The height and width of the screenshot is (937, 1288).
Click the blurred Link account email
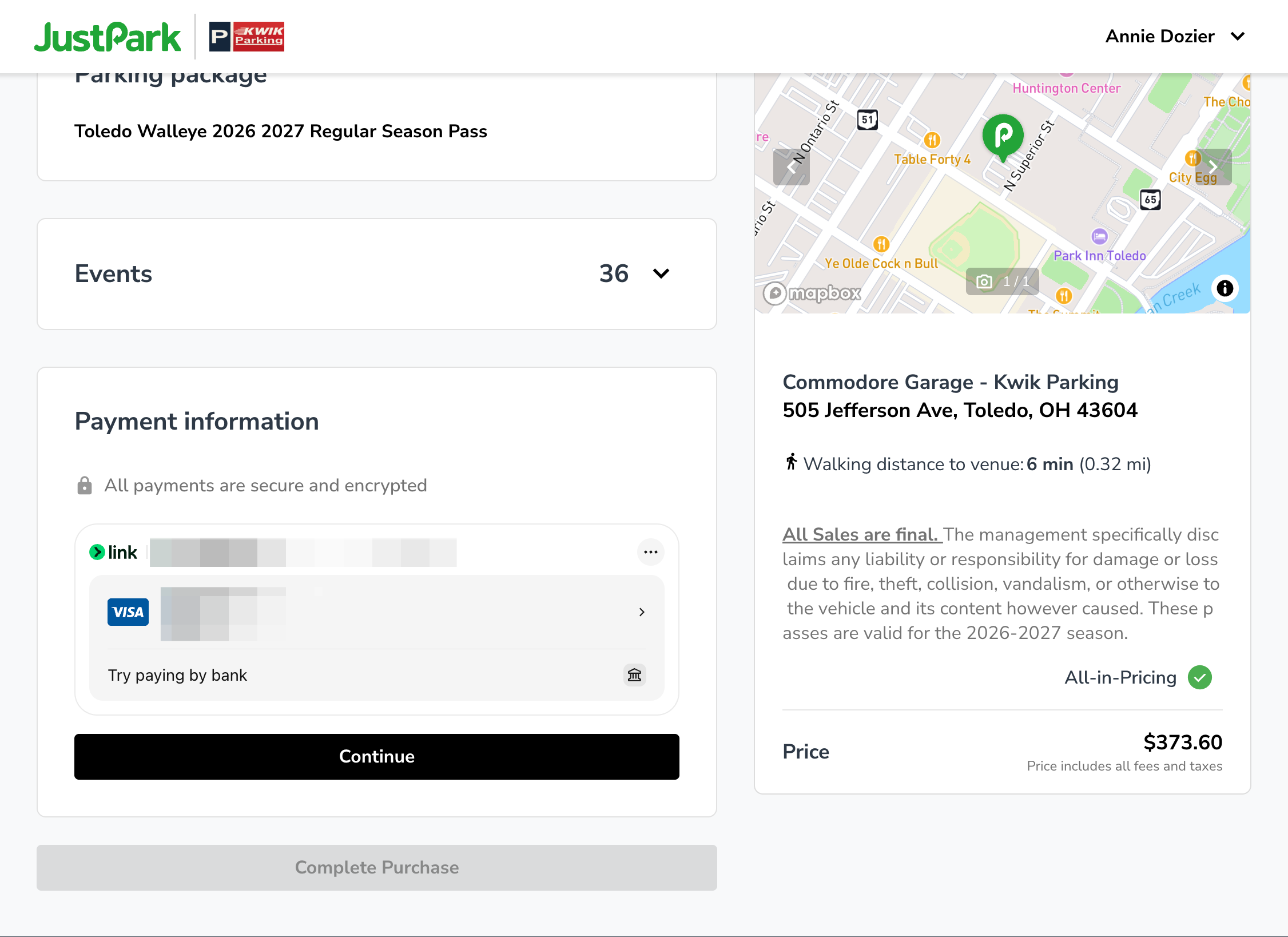click(x=303, y=552)
